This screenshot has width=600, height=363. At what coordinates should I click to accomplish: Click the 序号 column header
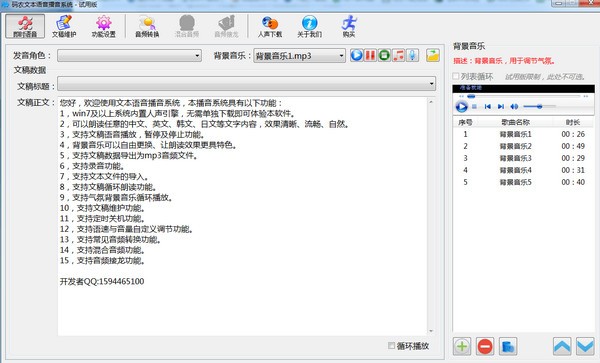point(465,122)
